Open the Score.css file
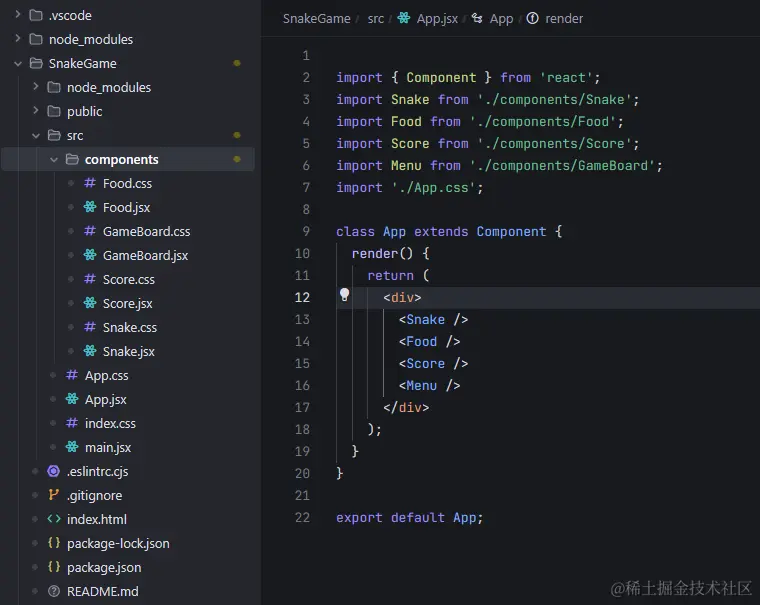760x605 pixels. (128, 279)
